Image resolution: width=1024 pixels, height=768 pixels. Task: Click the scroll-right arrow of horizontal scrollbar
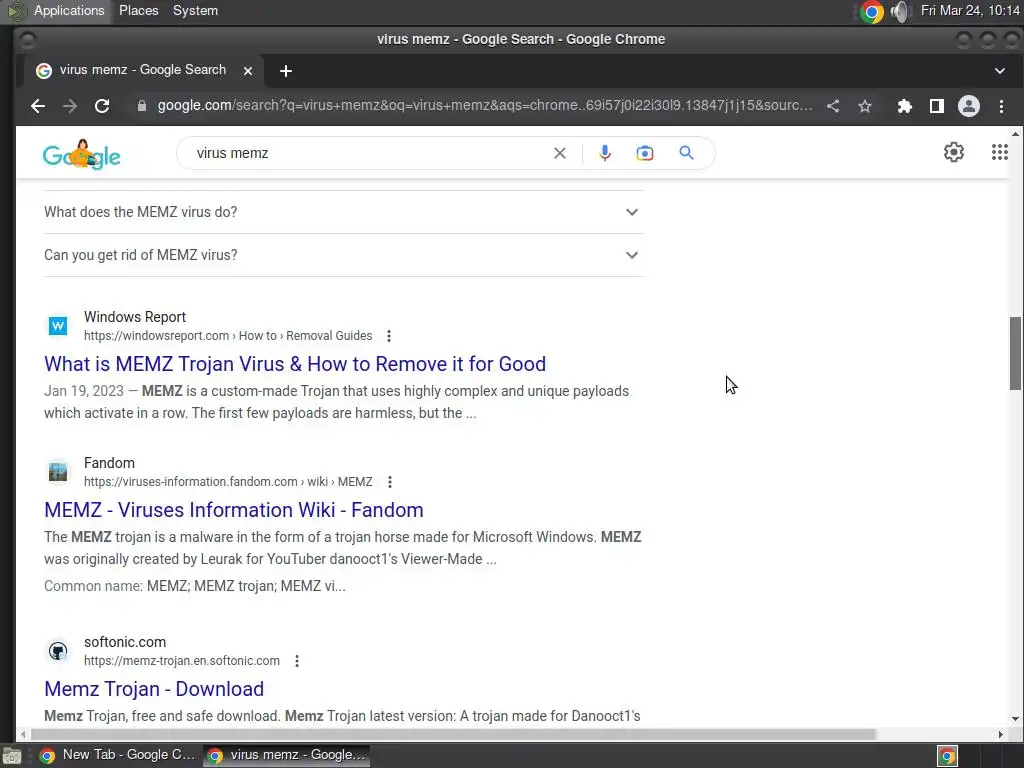click(1000, 734)
